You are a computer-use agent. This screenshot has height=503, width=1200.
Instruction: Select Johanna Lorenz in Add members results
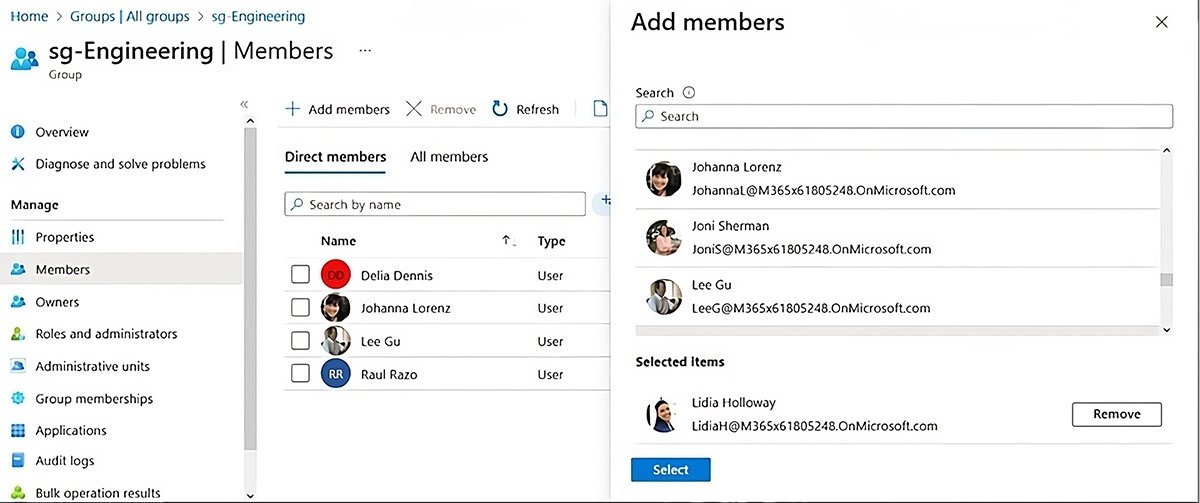(898, 179)
